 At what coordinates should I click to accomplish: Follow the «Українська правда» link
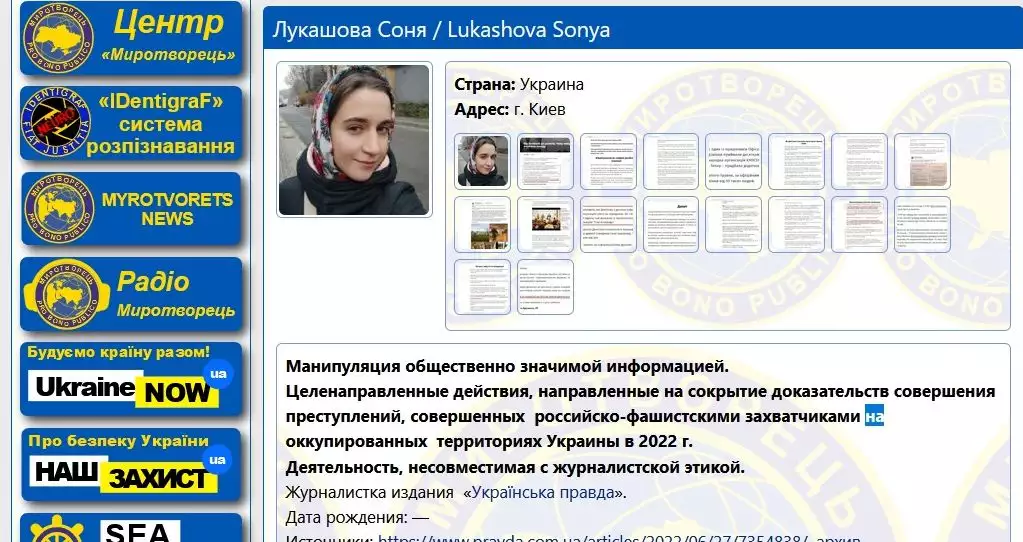tap(543, 492)
